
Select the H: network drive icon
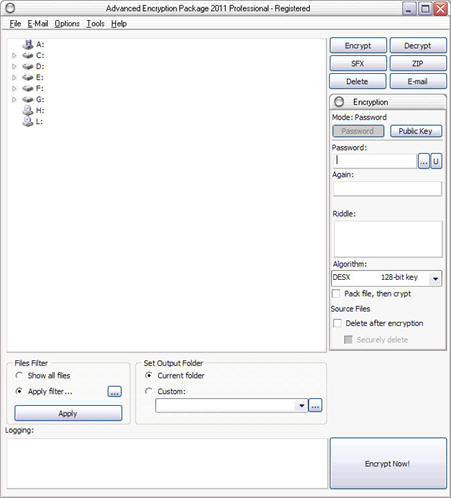(28, 110)
